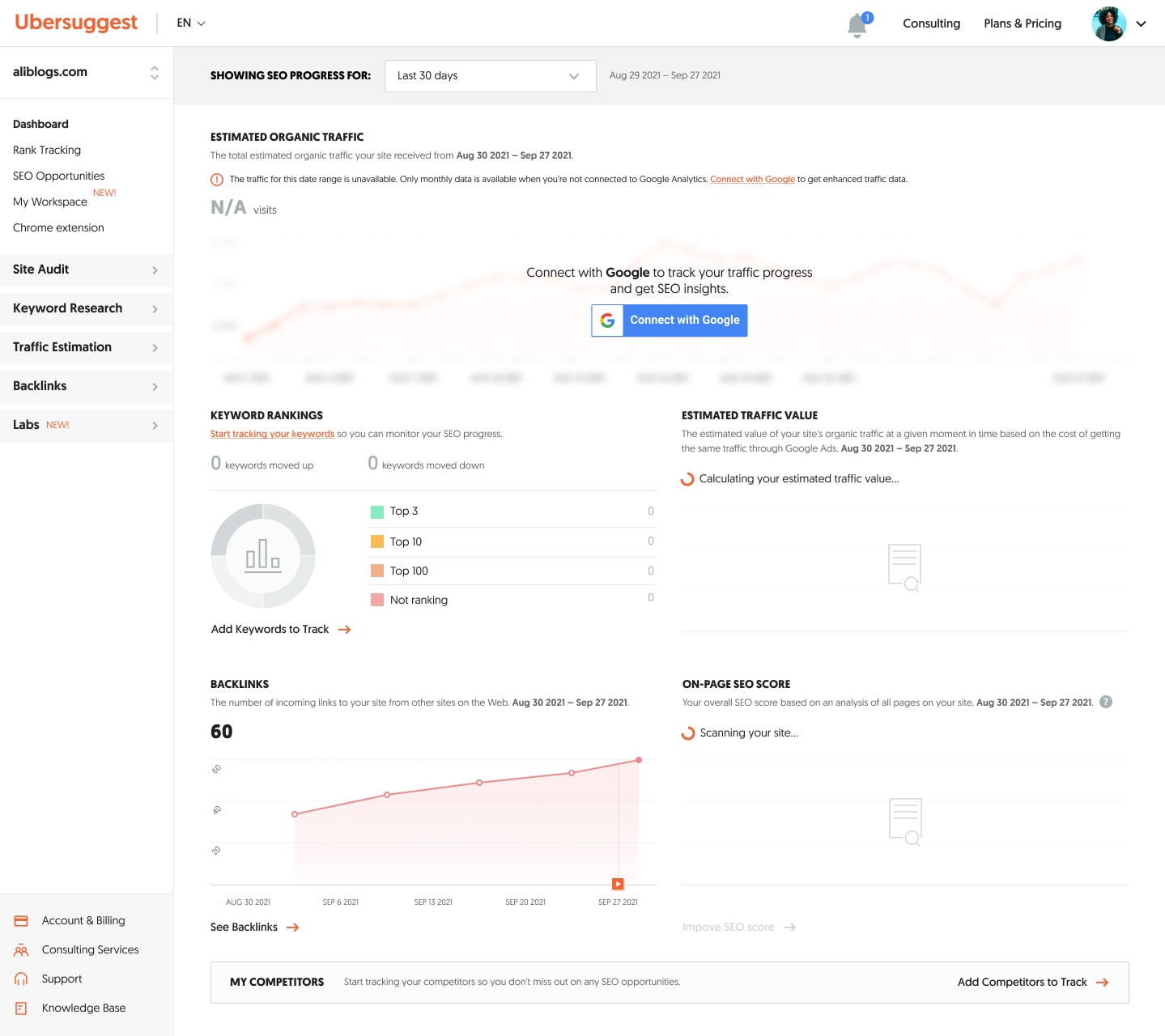Click the orange Top 100 color swatch
Viewport: 1165px width, 1036px height.
(x=377, y=571)
